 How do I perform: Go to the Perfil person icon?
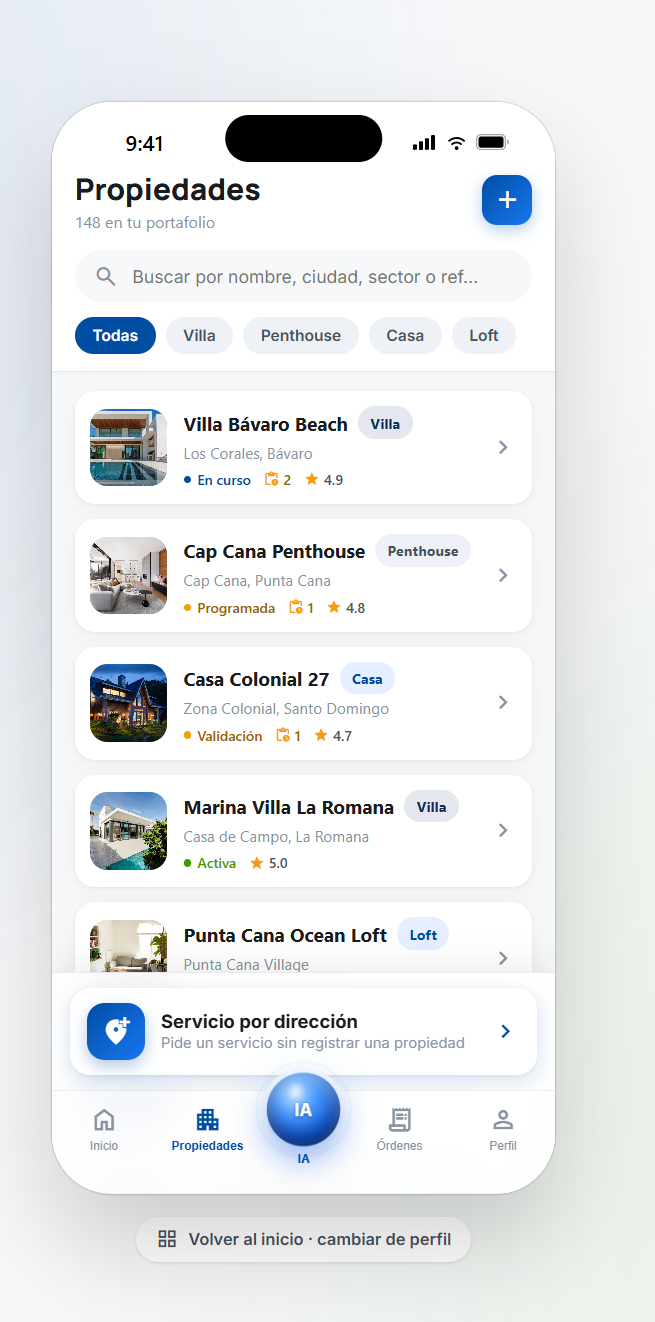[503, 1120]
